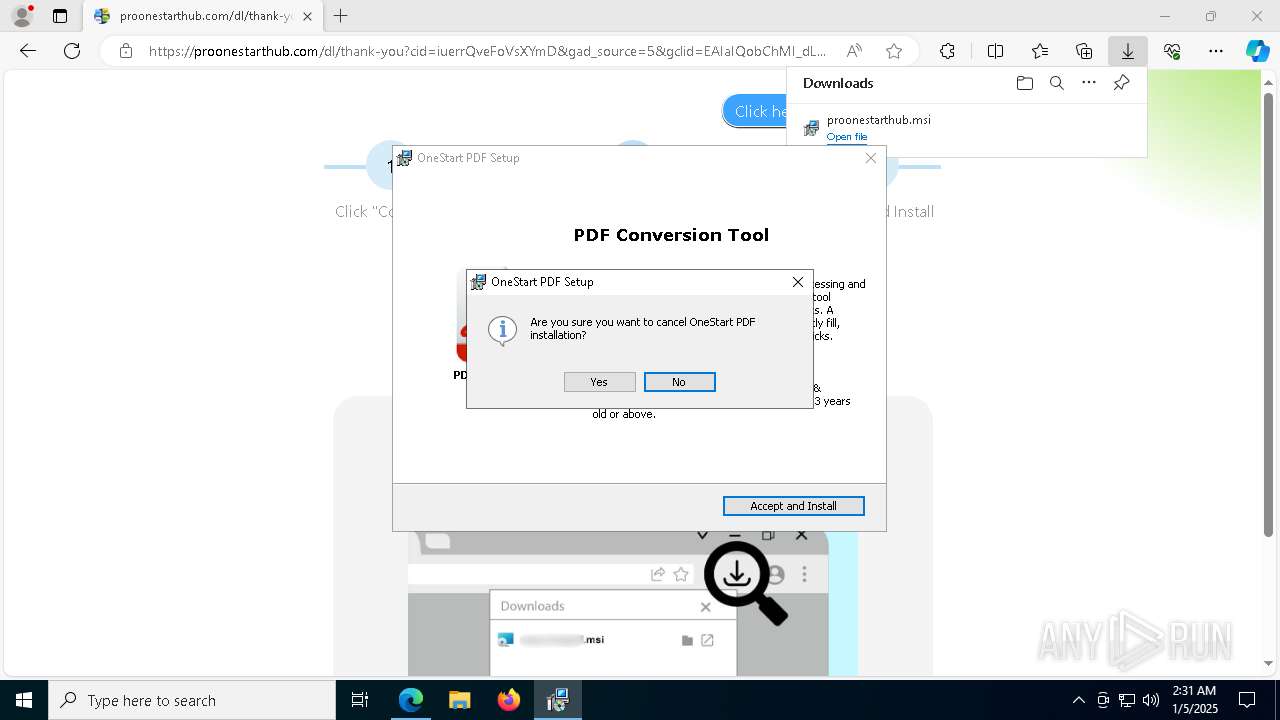Open Edge profile avatar
The width and height of the screenshot is (1280, 720).
pyautogui.click(x=22, y=16)
